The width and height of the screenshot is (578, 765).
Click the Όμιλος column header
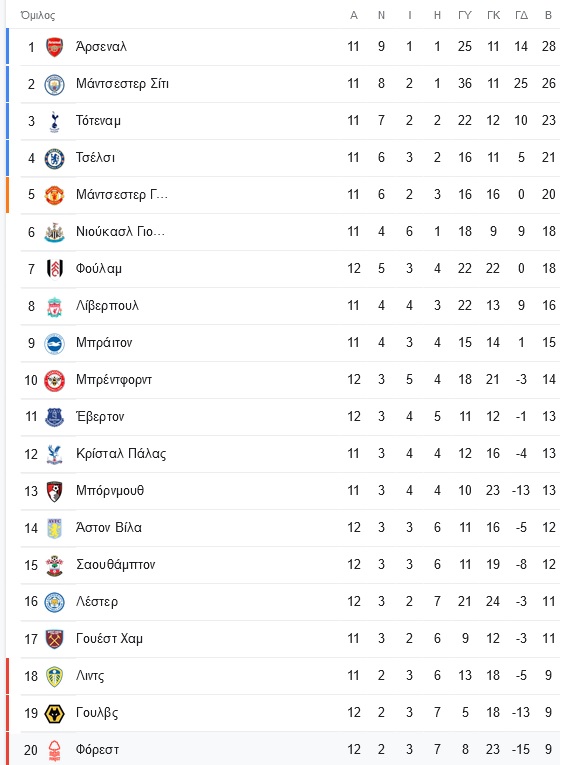tap(38, 16)
